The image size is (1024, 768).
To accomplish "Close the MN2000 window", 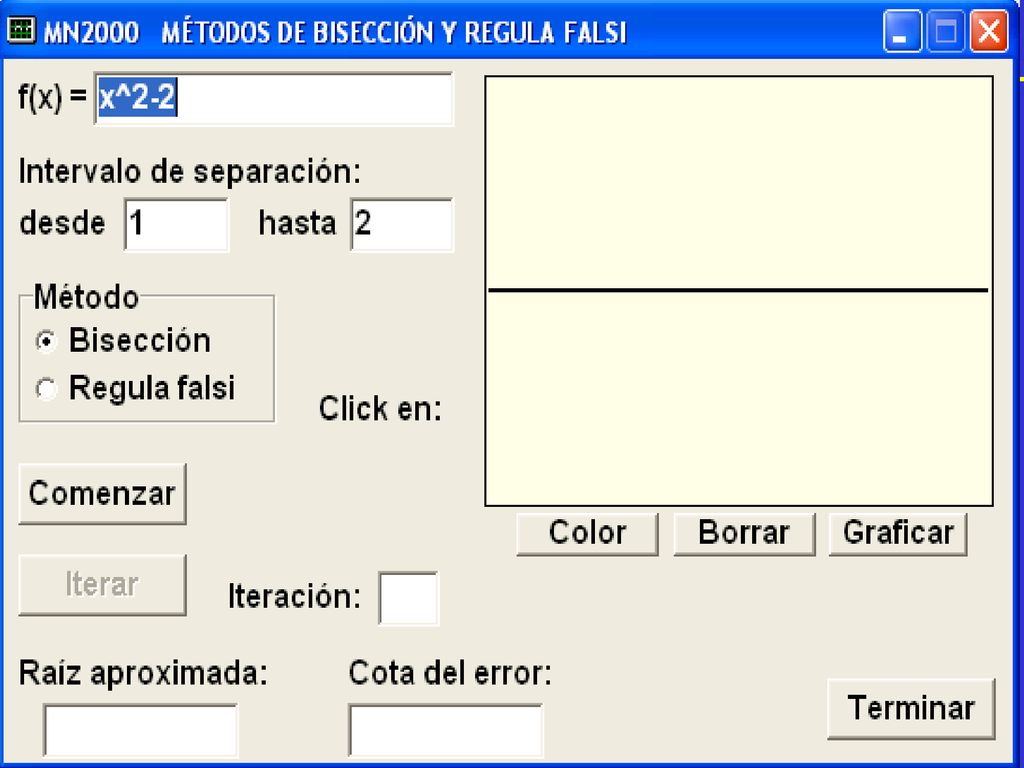I will [x=989, y=31].
